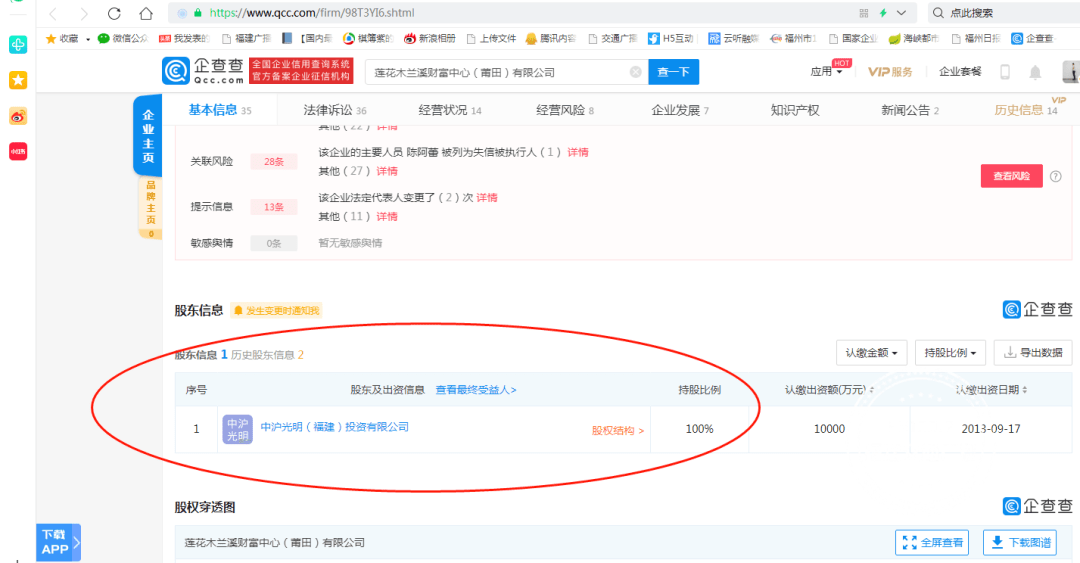Viewport: 1080px width, 563px height.
Task: Switch to the 经营风险 tab
Action: tap(565, 110)
